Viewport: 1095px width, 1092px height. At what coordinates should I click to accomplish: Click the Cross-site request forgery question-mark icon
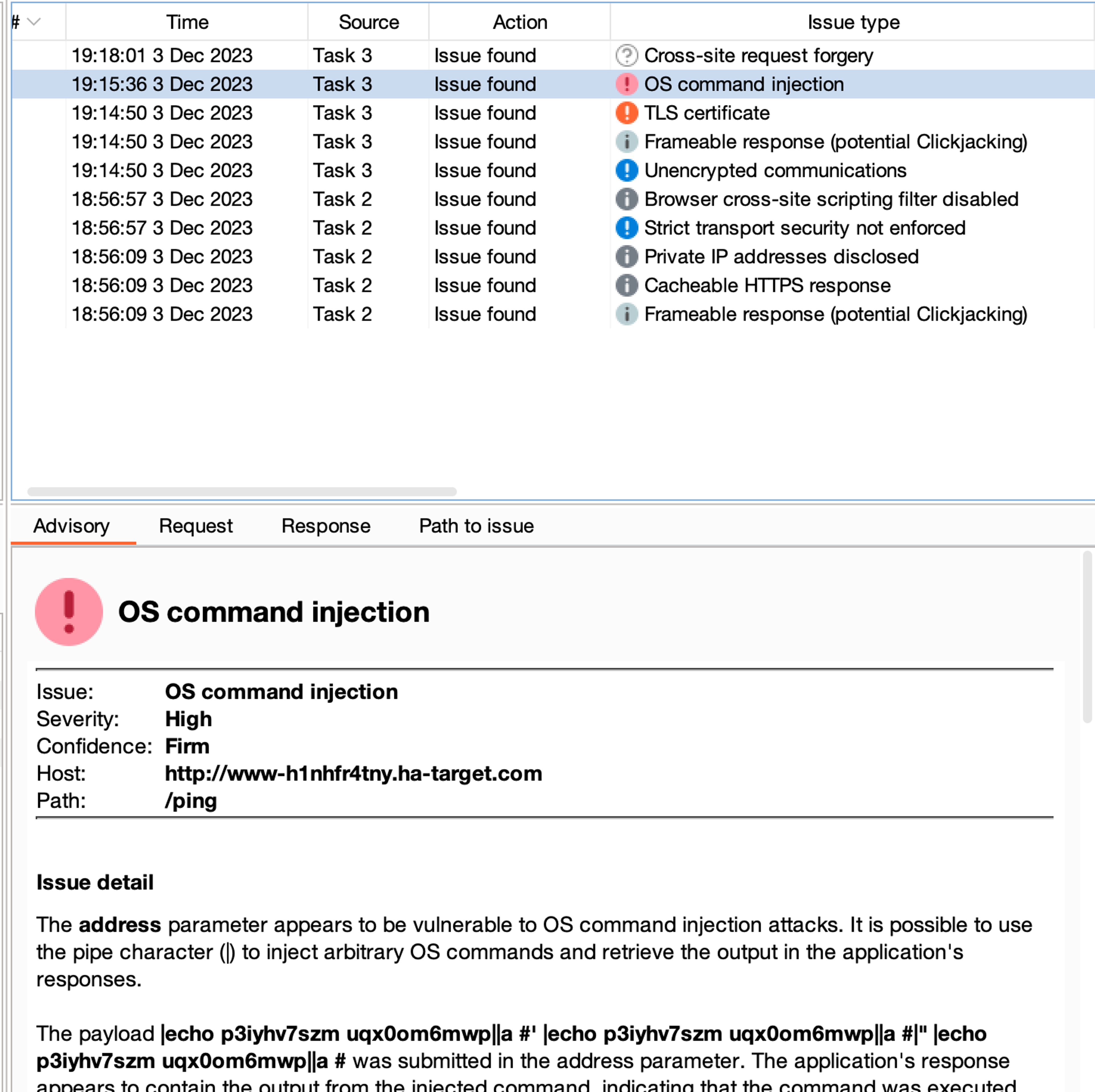pyautogui.click(x=626, y=56)
